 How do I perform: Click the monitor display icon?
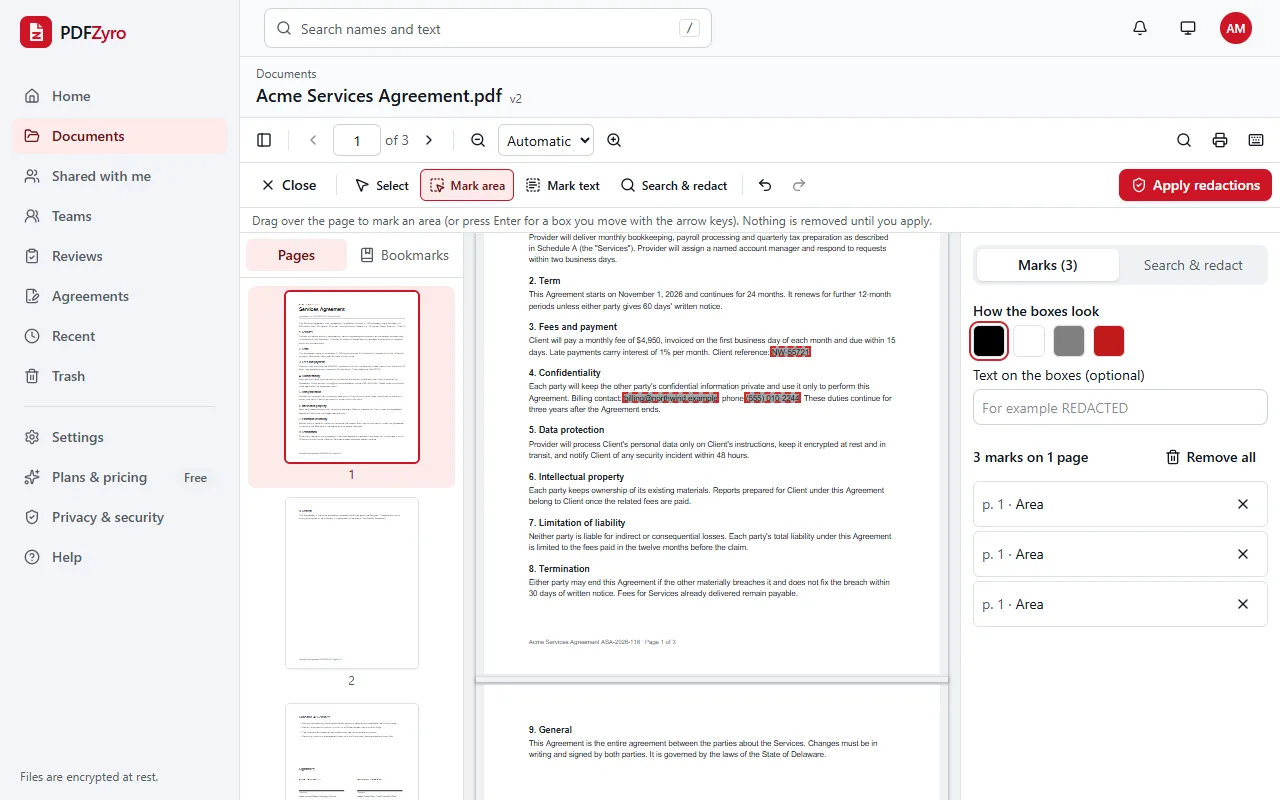coord(1188,28)
